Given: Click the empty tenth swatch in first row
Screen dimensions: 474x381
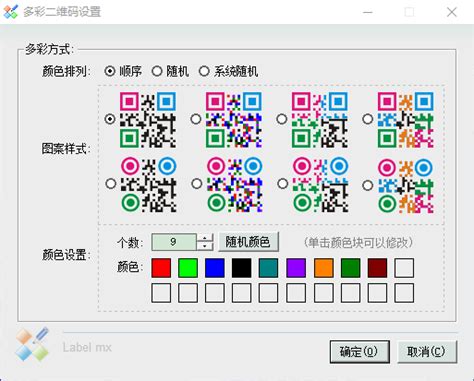Looking at the screenshot, I should pos(404,268).
